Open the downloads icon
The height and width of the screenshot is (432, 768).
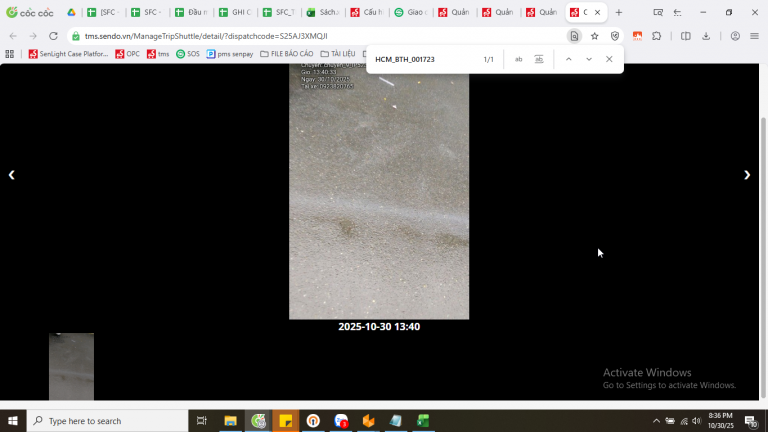coord(706,36)
